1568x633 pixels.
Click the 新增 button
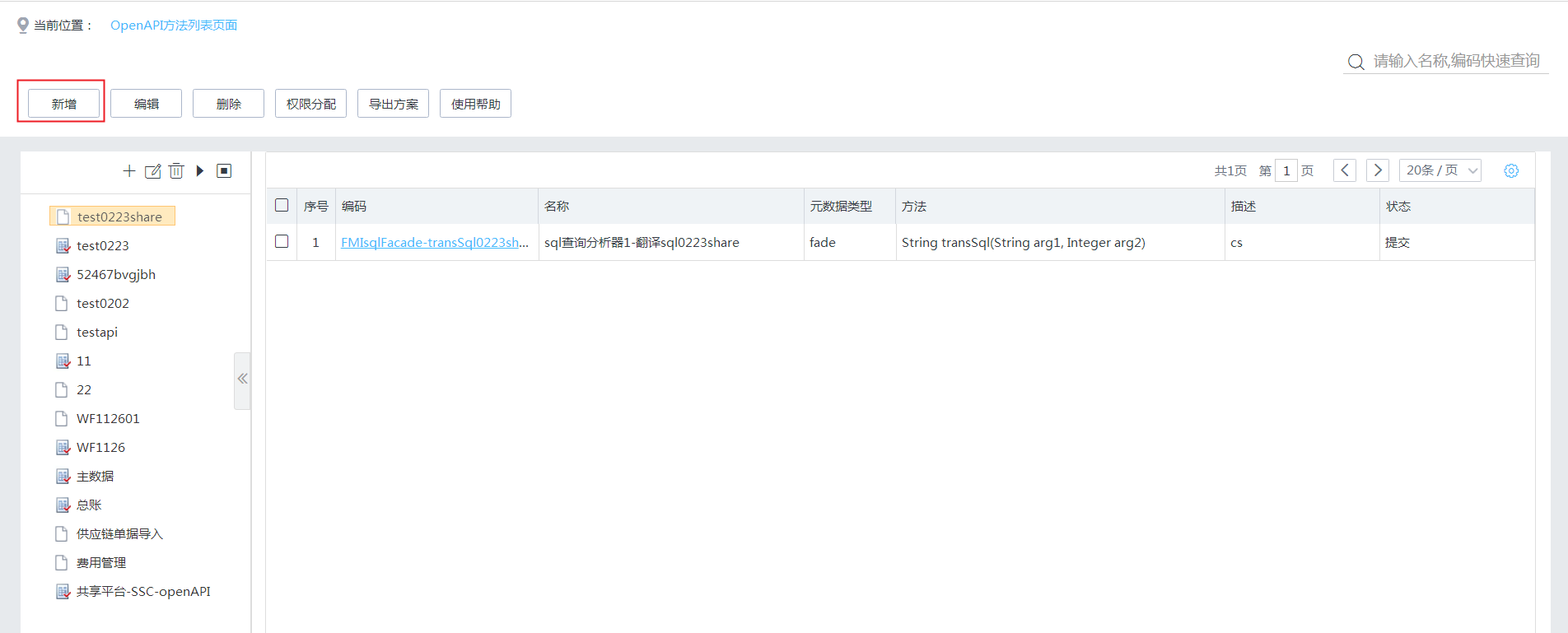tap(63, 104)
